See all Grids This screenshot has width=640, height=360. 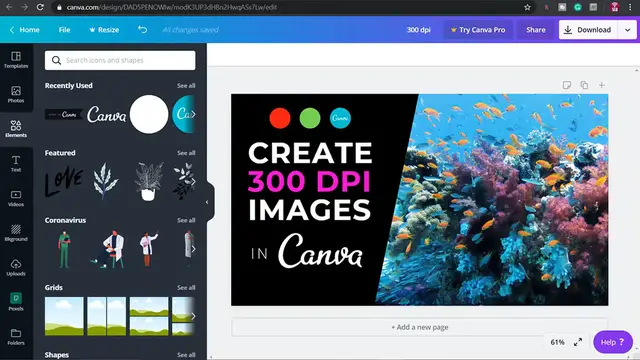[x=186, y=288]
